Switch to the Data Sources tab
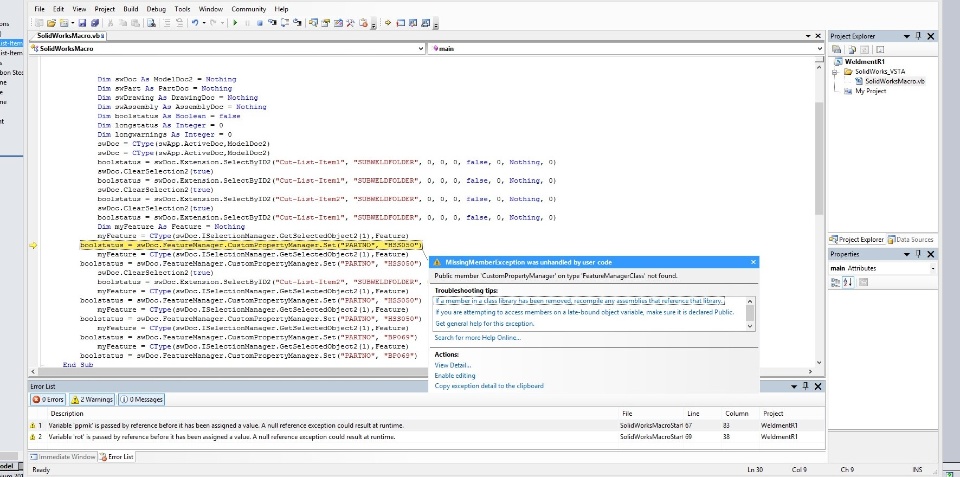 910,239
